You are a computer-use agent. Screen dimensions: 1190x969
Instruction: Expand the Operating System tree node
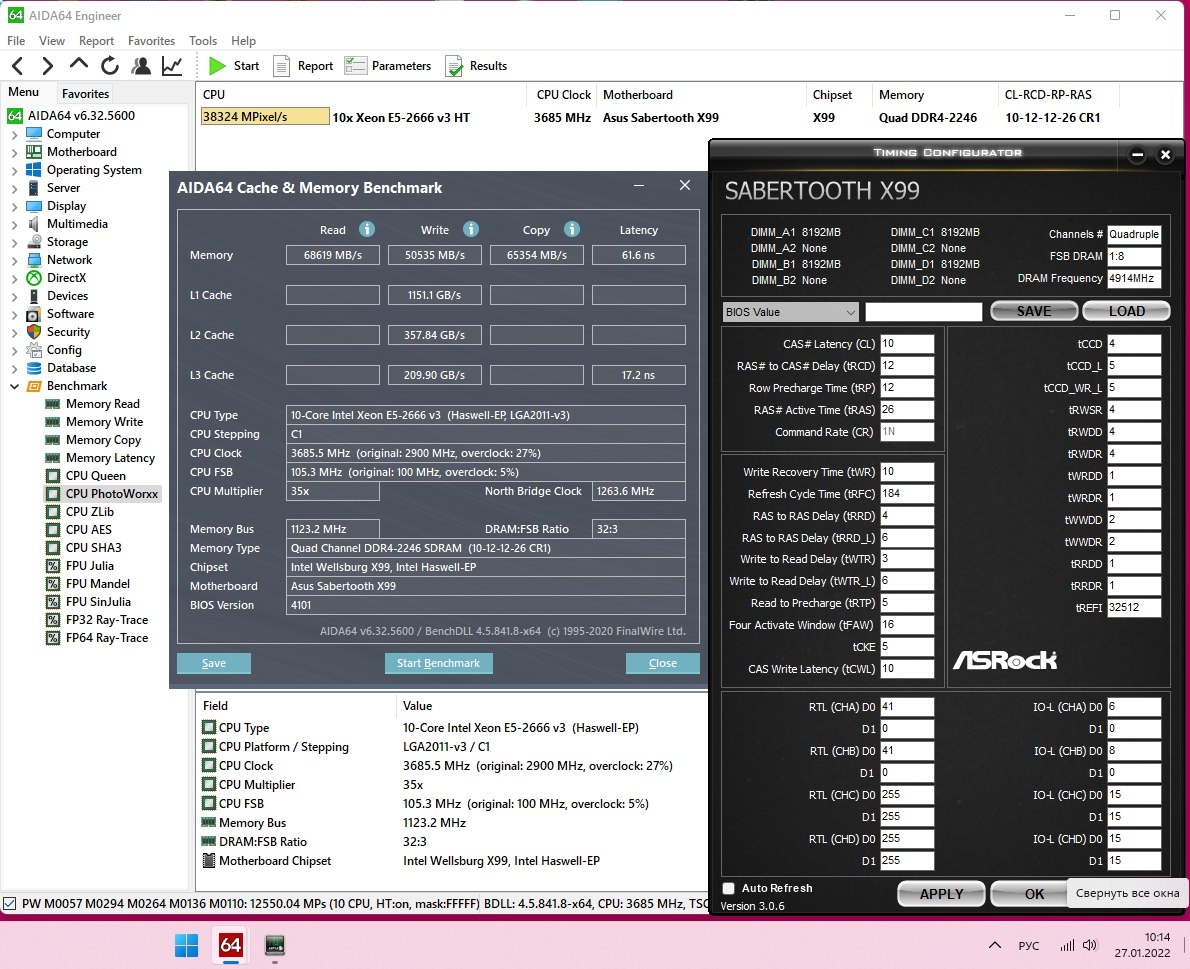point(14,171)
